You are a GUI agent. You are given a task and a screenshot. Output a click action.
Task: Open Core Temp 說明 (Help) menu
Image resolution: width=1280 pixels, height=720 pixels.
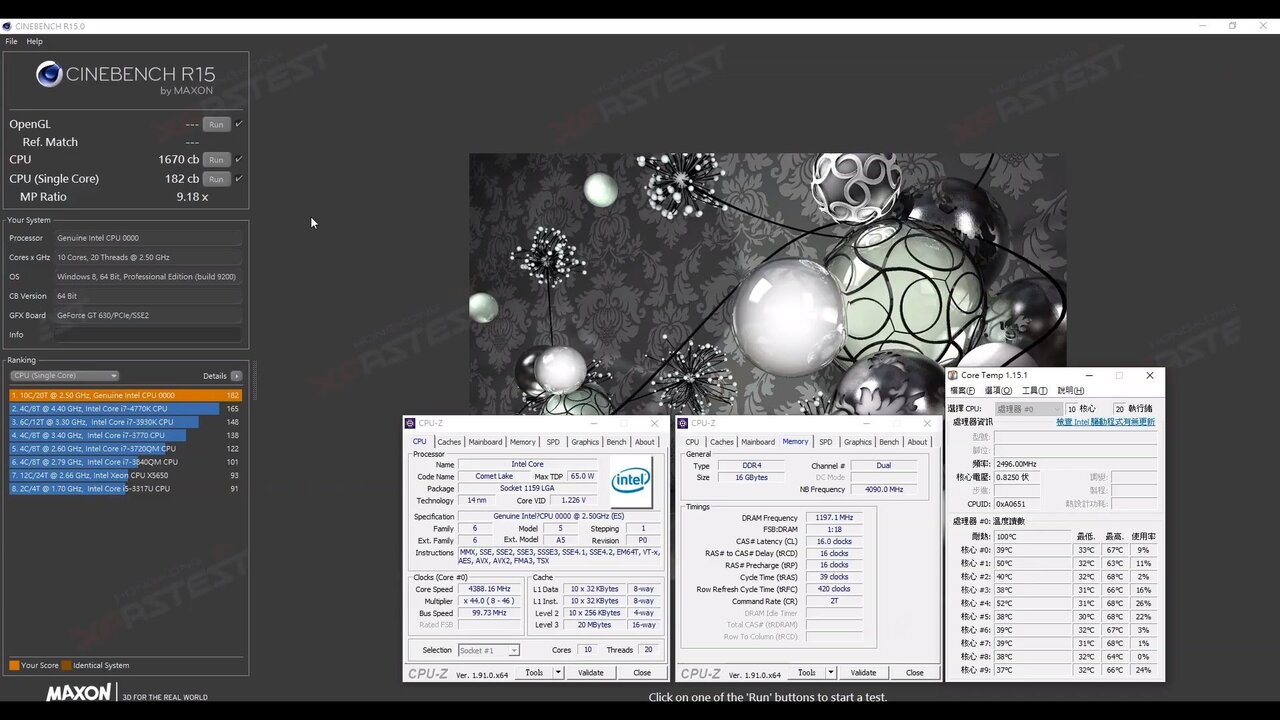(x=1070, y=391)
